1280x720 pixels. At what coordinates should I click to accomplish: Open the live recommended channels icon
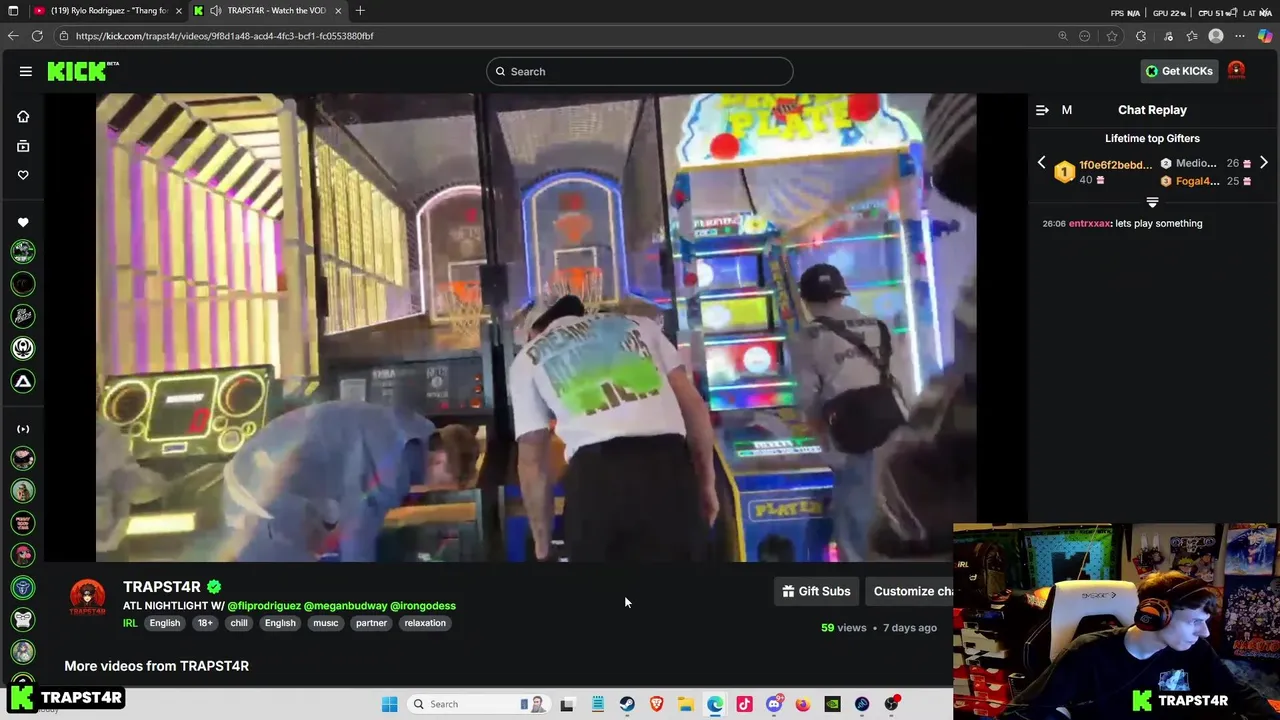(x=23, y=429)
